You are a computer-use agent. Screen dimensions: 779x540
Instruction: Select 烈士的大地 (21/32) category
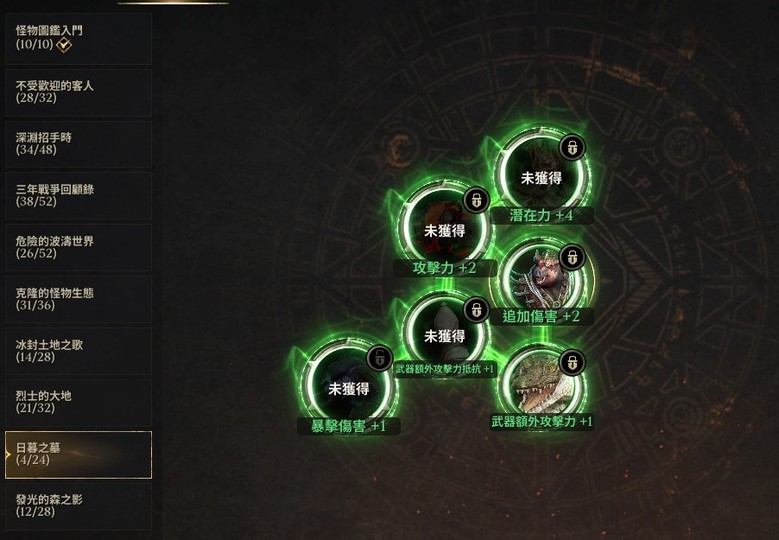(x=78, y=403)
